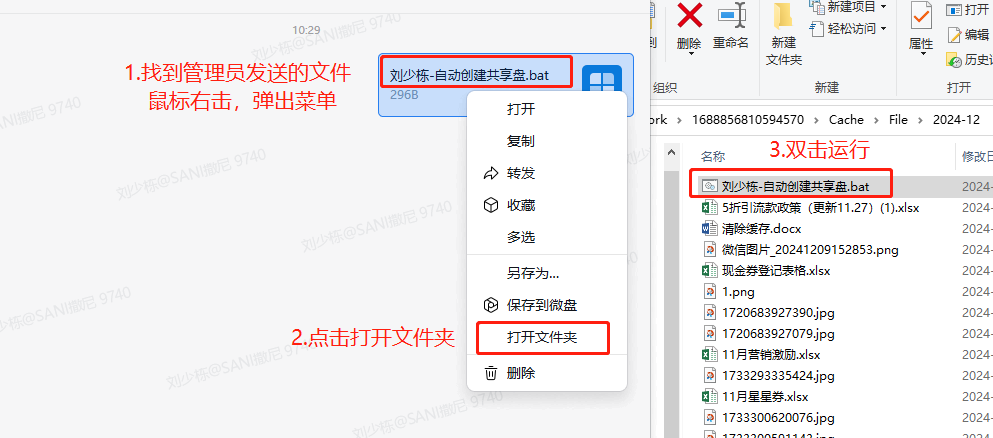Click the red Delete X icon in ribbon
Image resolution: width=993 pixels, height=438 pixels.
689,15
